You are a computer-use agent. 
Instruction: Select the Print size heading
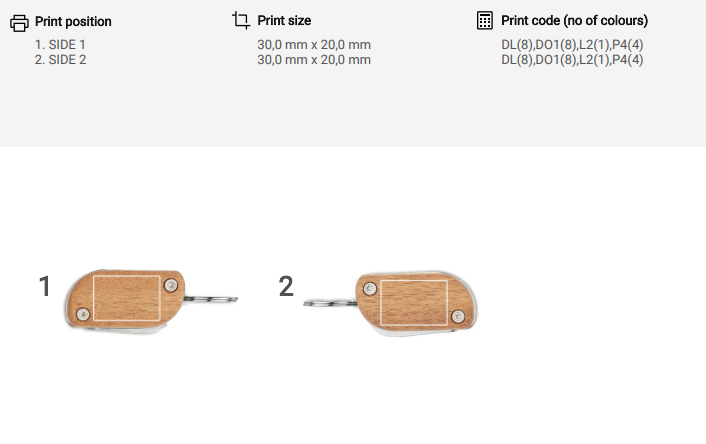point(284,20)
